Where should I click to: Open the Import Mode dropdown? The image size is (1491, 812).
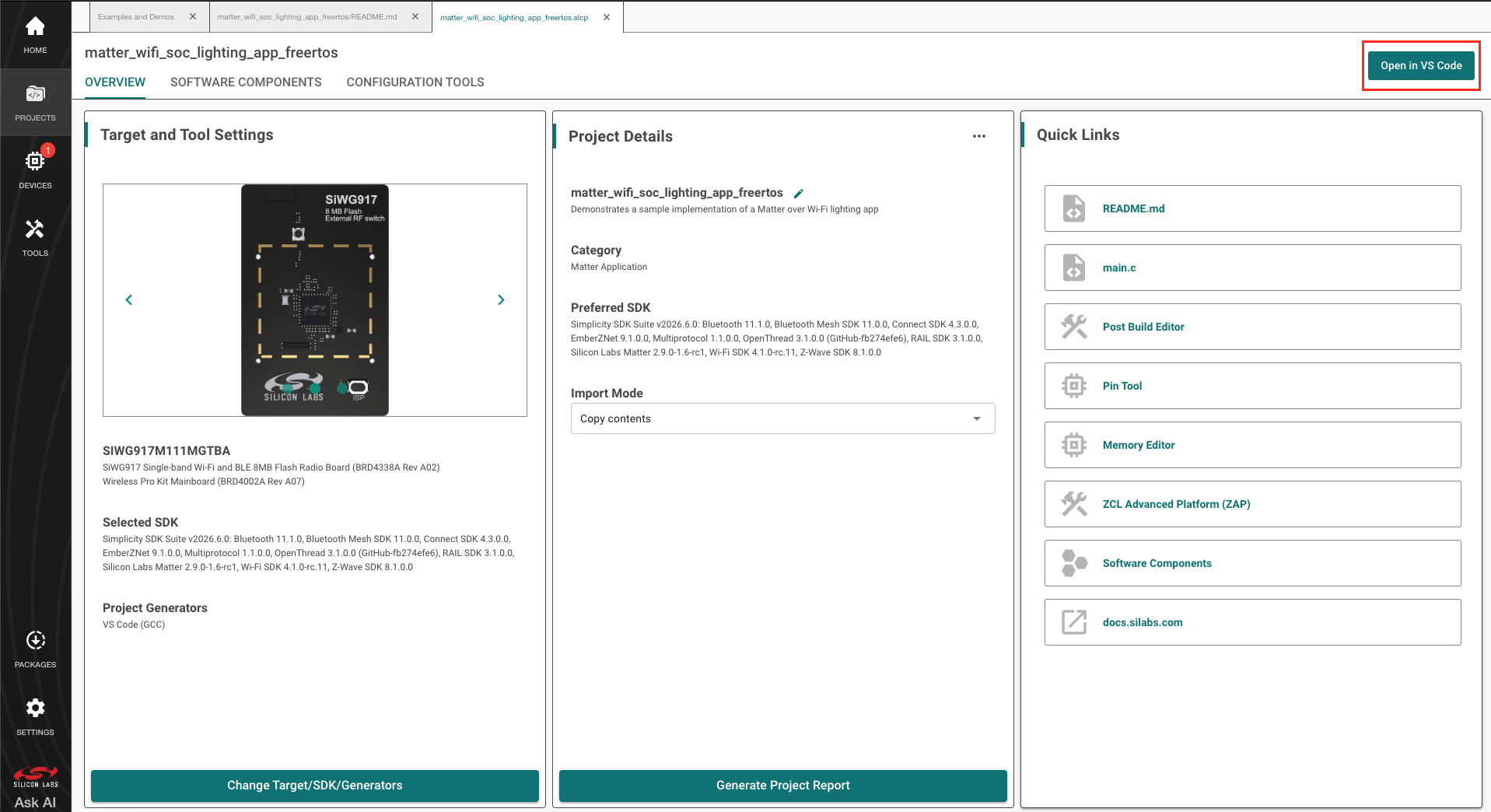point(782,418)
